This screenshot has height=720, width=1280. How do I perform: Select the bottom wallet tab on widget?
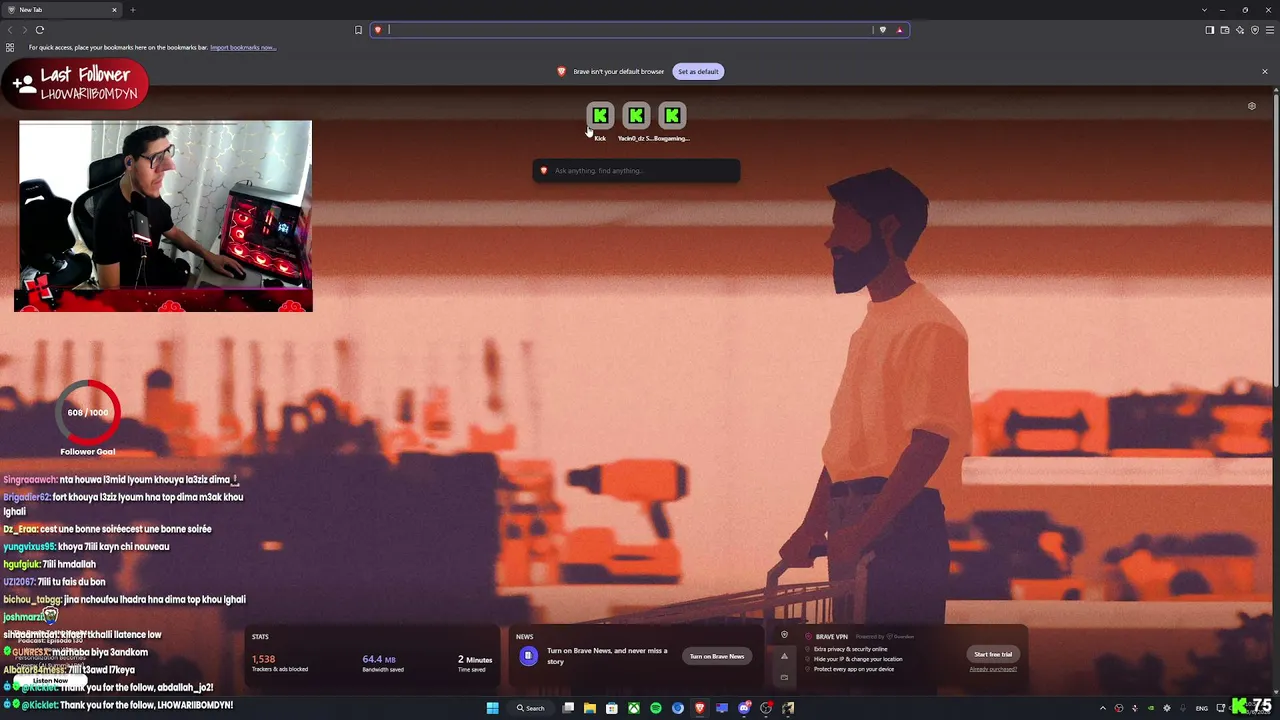784,677
